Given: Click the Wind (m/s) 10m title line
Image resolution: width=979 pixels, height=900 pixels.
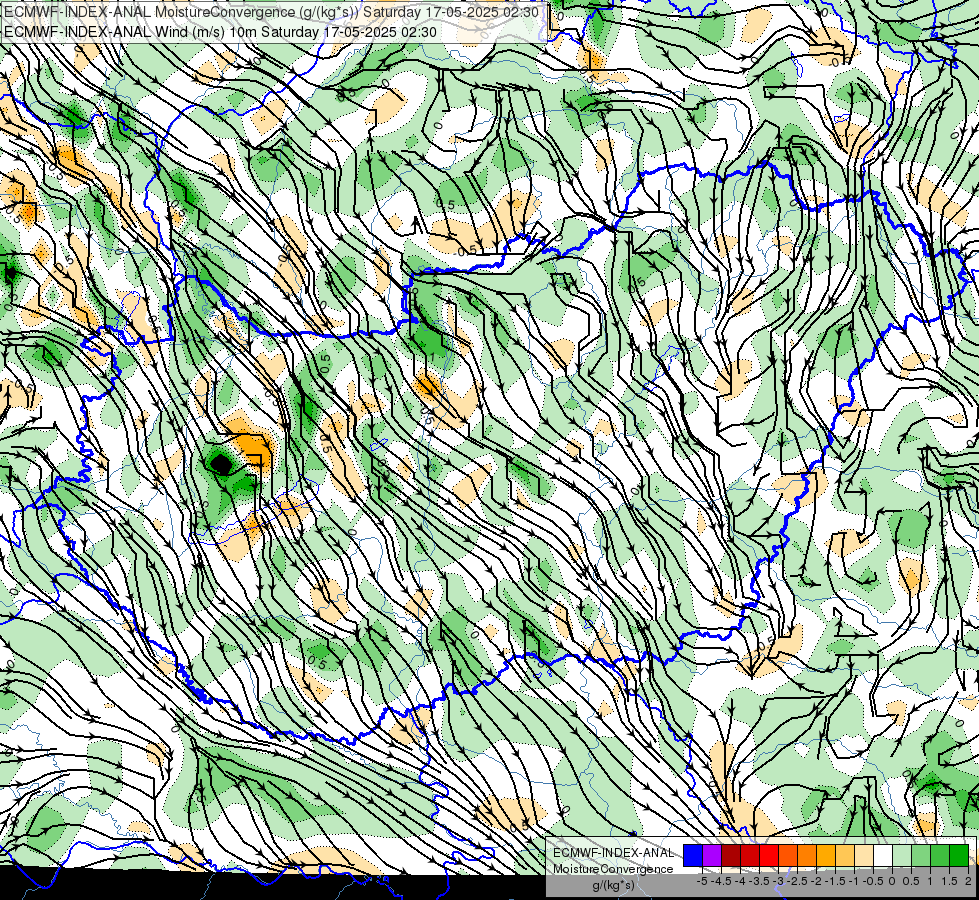Looking at the screenshot, I should pyautogui.click(x=220, y=32).
